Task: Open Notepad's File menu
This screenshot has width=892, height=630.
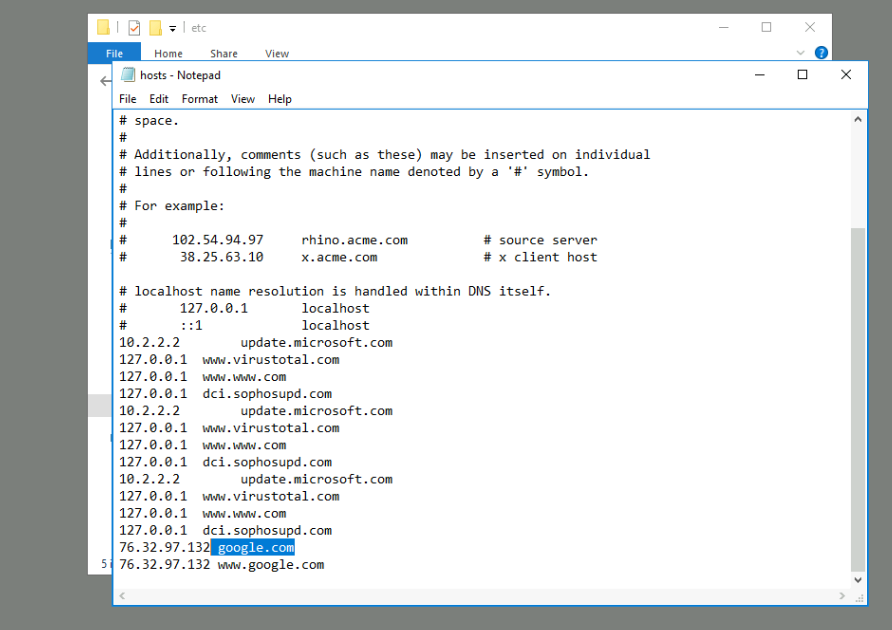Action: pyautogui.click(x=128, y=99)
